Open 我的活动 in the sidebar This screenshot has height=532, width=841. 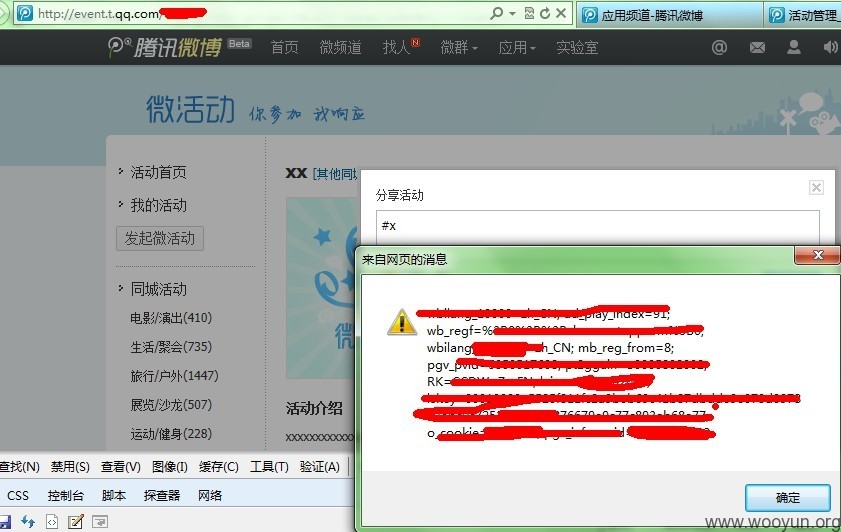[159, 205]
